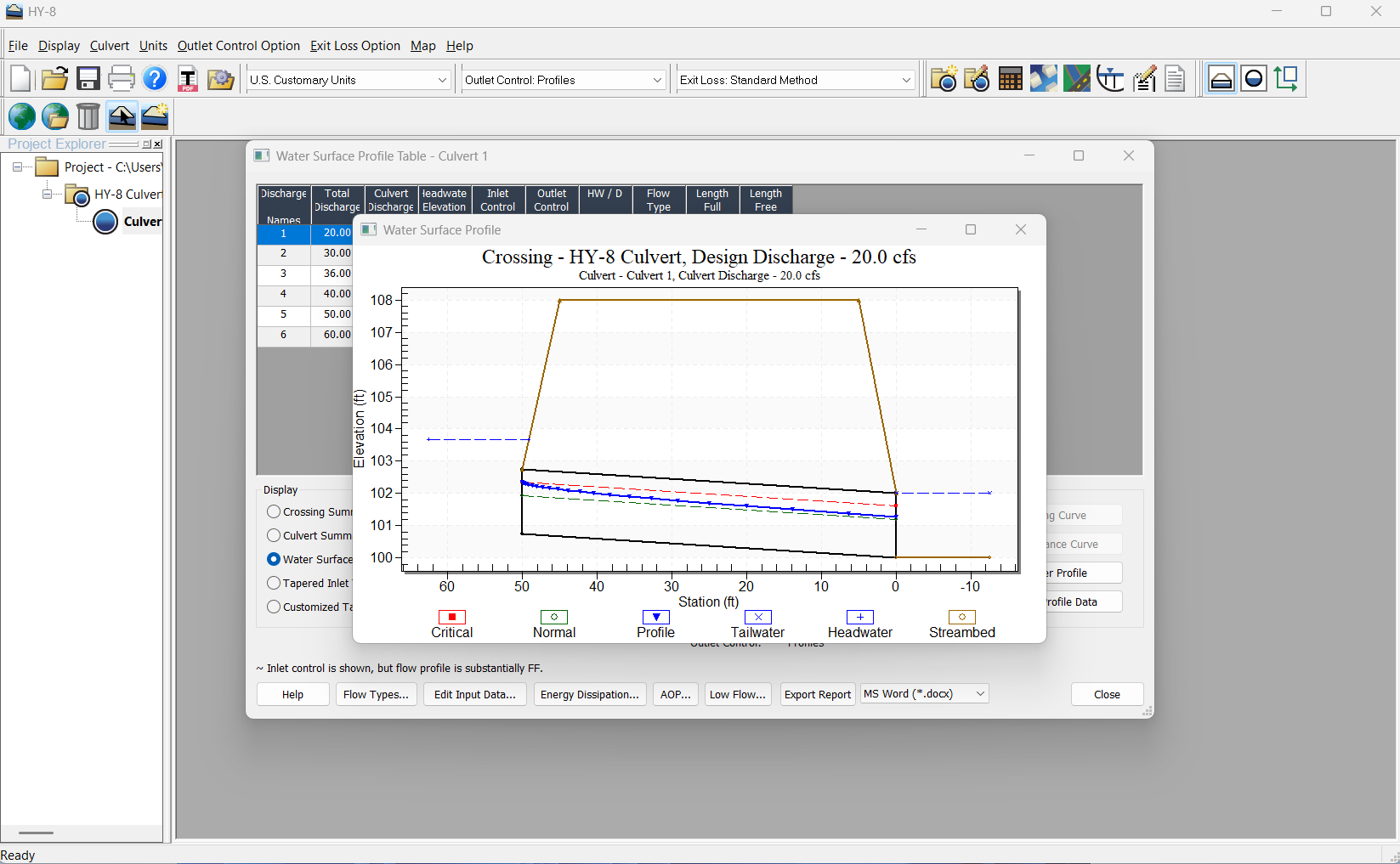
Task: Select the Water Surface Profiles radio button
Action: tap(274, 559)
